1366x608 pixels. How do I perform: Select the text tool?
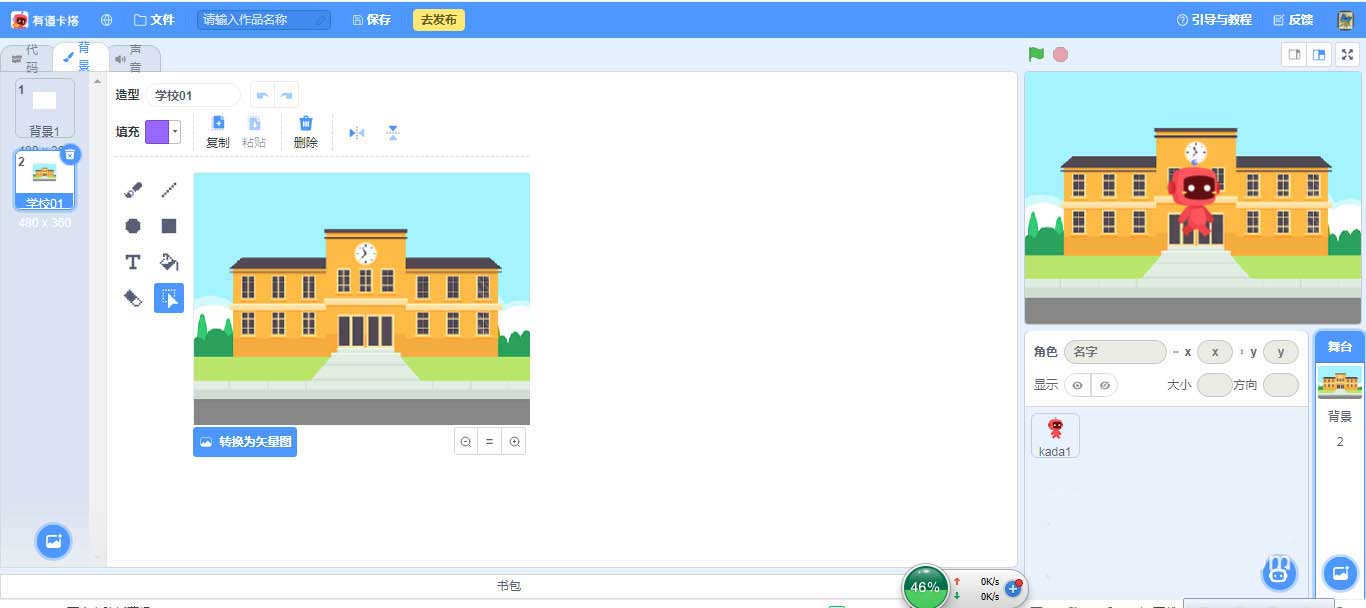coord(133,262)
